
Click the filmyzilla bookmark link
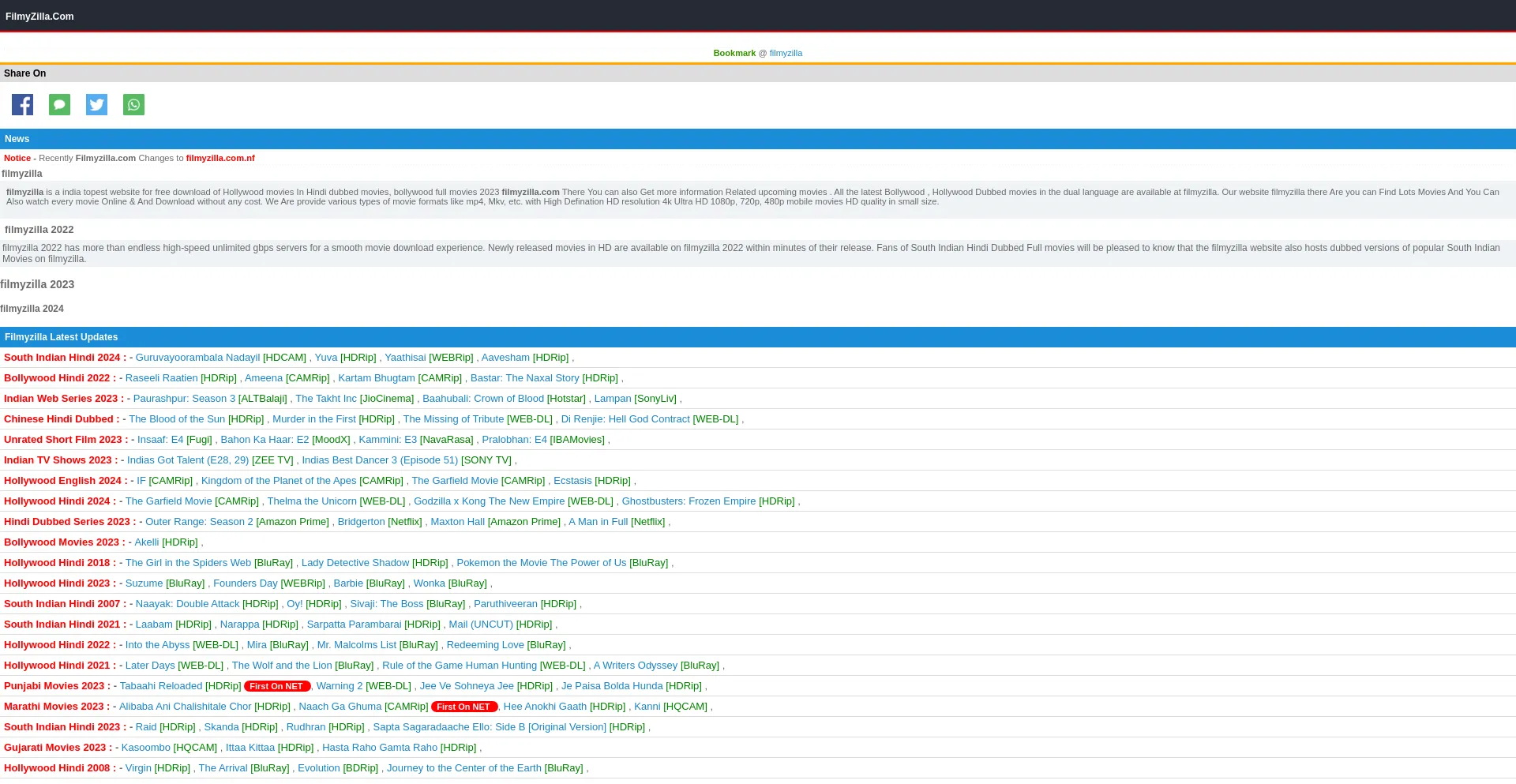tap(786, 53)
